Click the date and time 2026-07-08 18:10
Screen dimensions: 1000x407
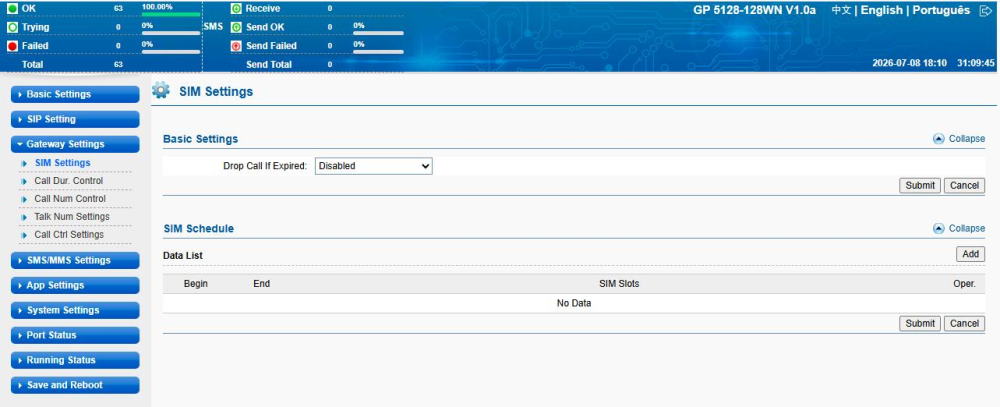coord(909,63)
